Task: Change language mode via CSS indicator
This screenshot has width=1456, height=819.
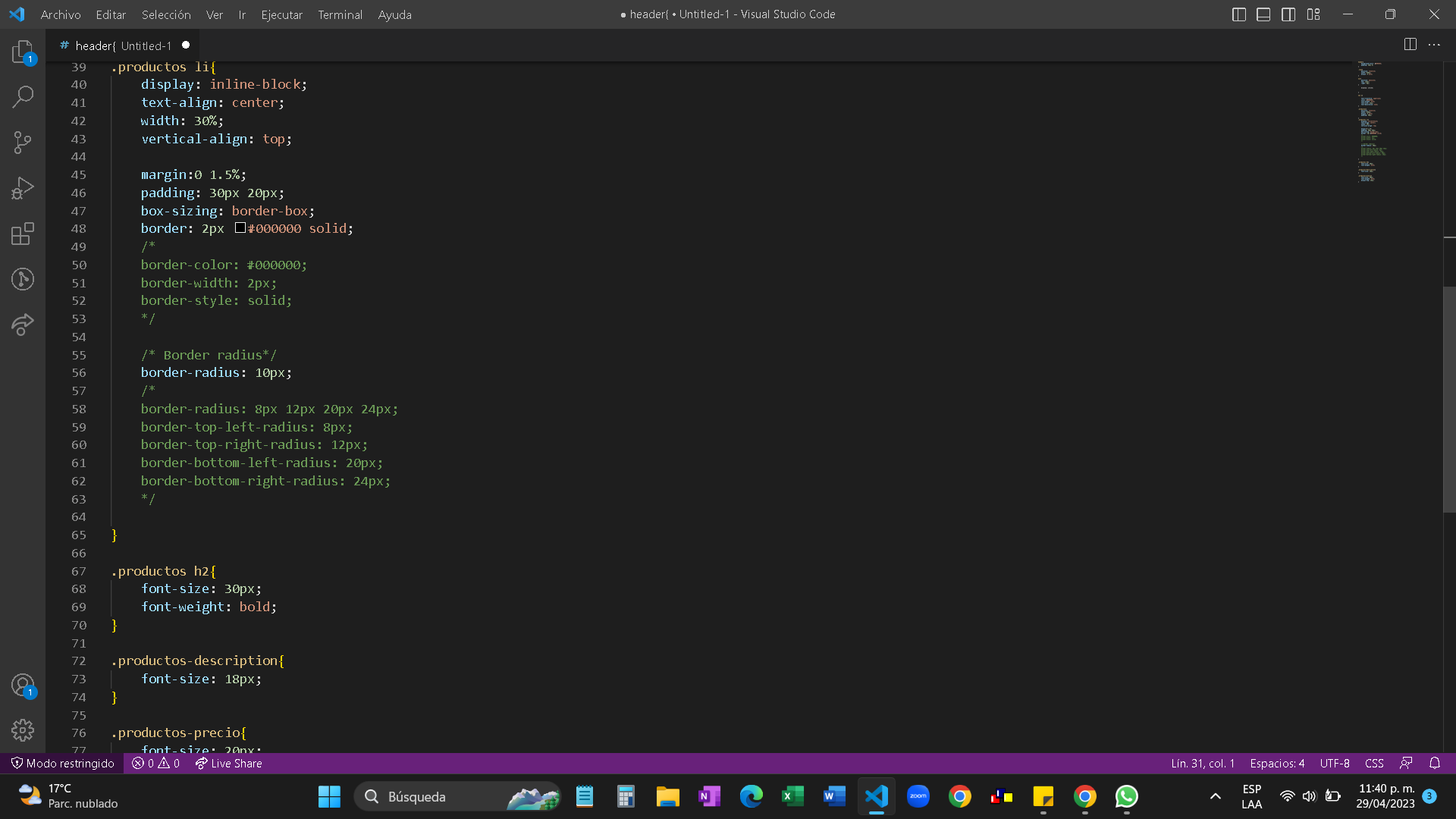Action: [x=1374, y=763]
